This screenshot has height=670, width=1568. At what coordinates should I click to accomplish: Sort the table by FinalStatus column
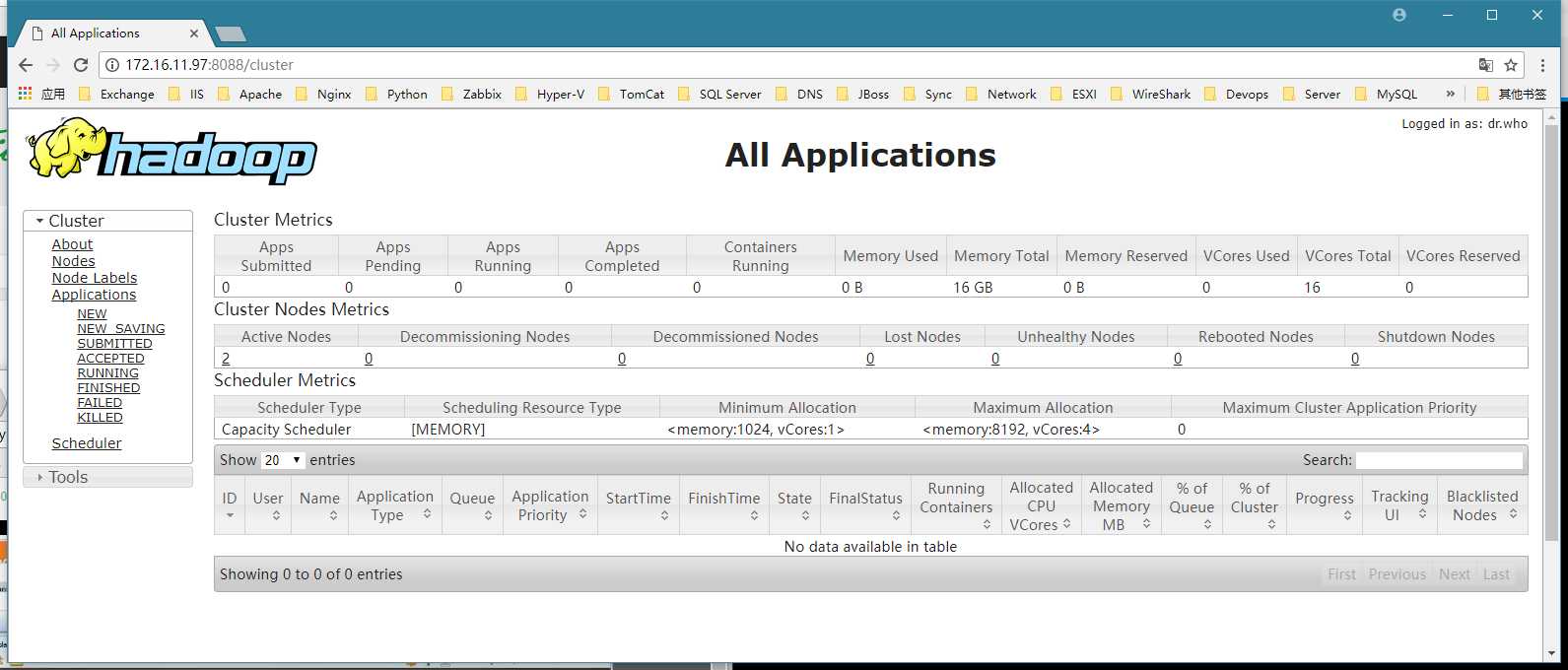point(866,506)
